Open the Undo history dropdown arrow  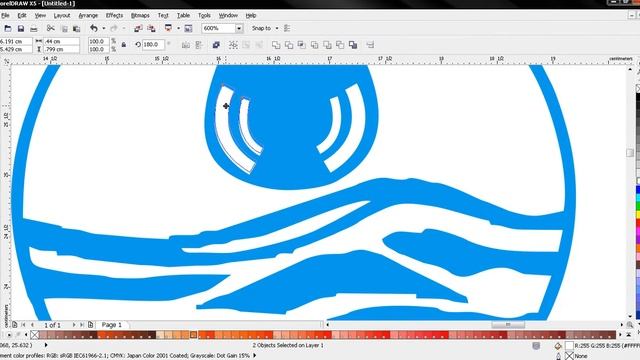(103, 28)
